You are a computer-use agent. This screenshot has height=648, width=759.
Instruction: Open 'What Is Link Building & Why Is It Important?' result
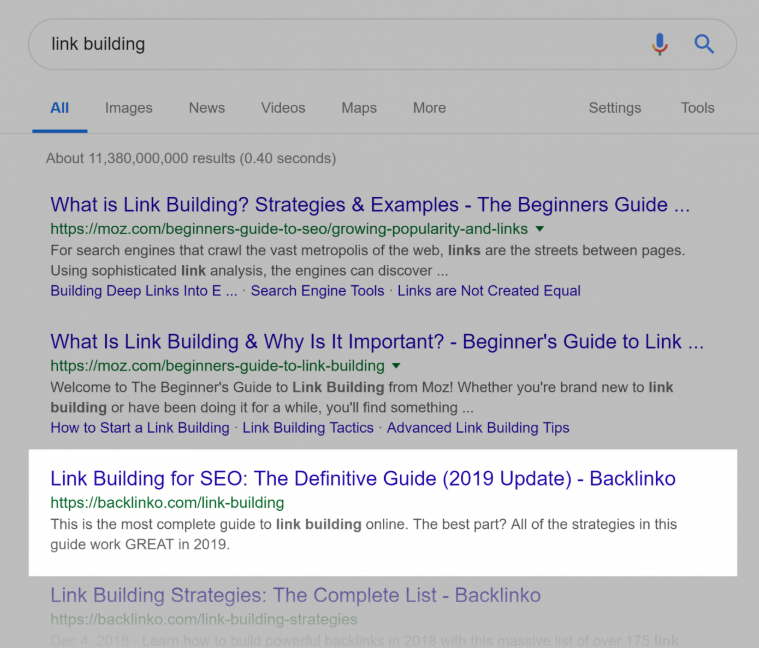pyautogui.click(x=377, y=342)
